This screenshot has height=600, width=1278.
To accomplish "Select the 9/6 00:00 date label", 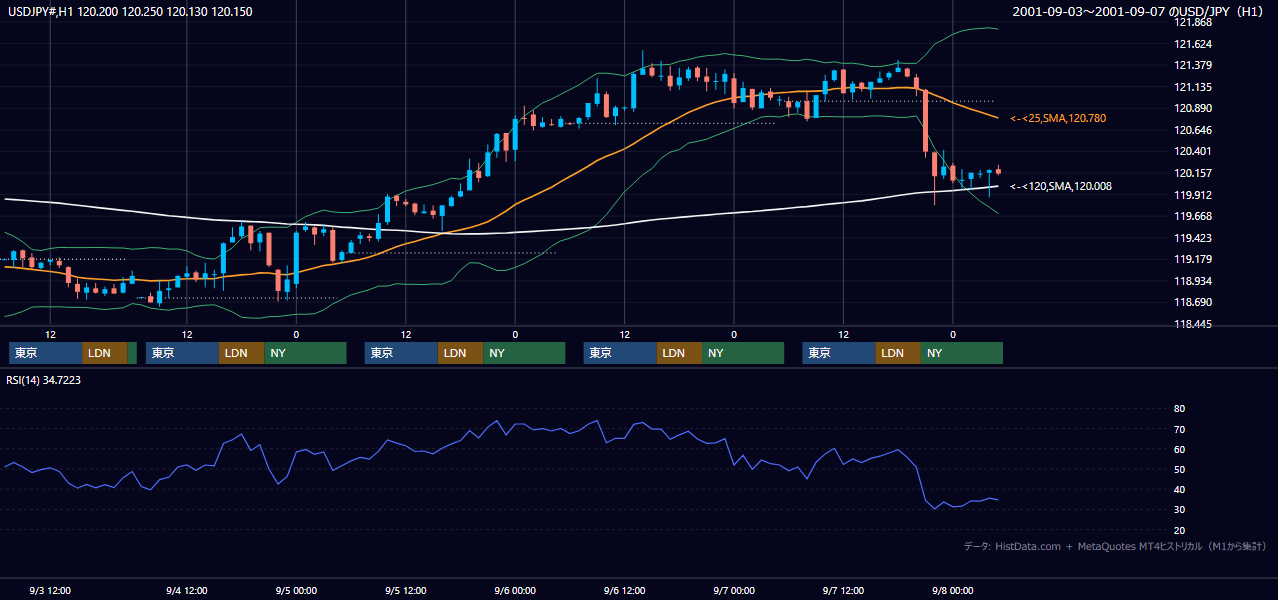I will tap(515, 590).
